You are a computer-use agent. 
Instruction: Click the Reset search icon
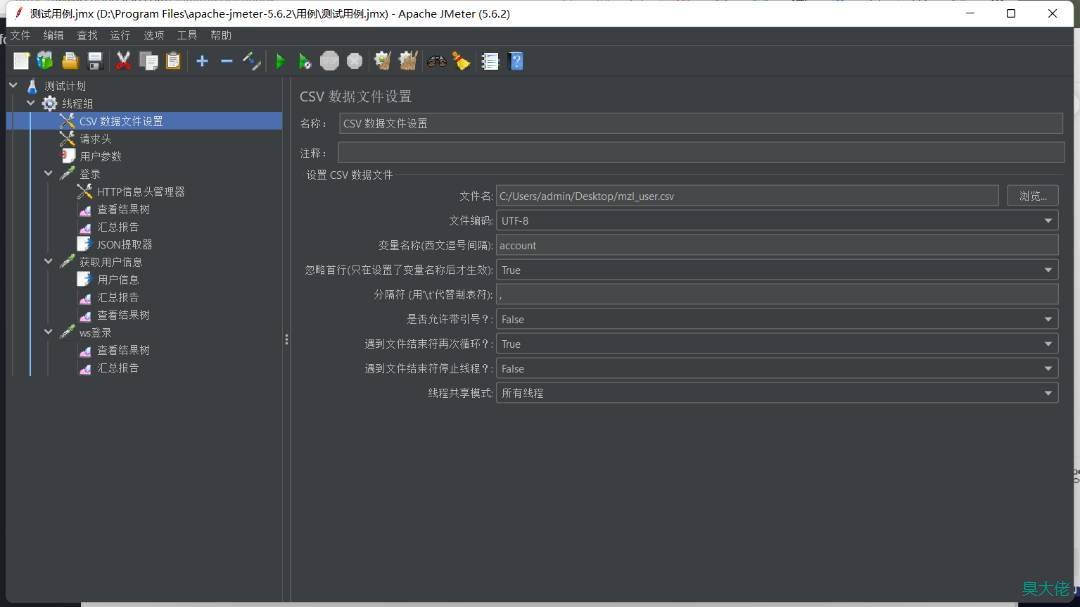click(x=461, y=61)
